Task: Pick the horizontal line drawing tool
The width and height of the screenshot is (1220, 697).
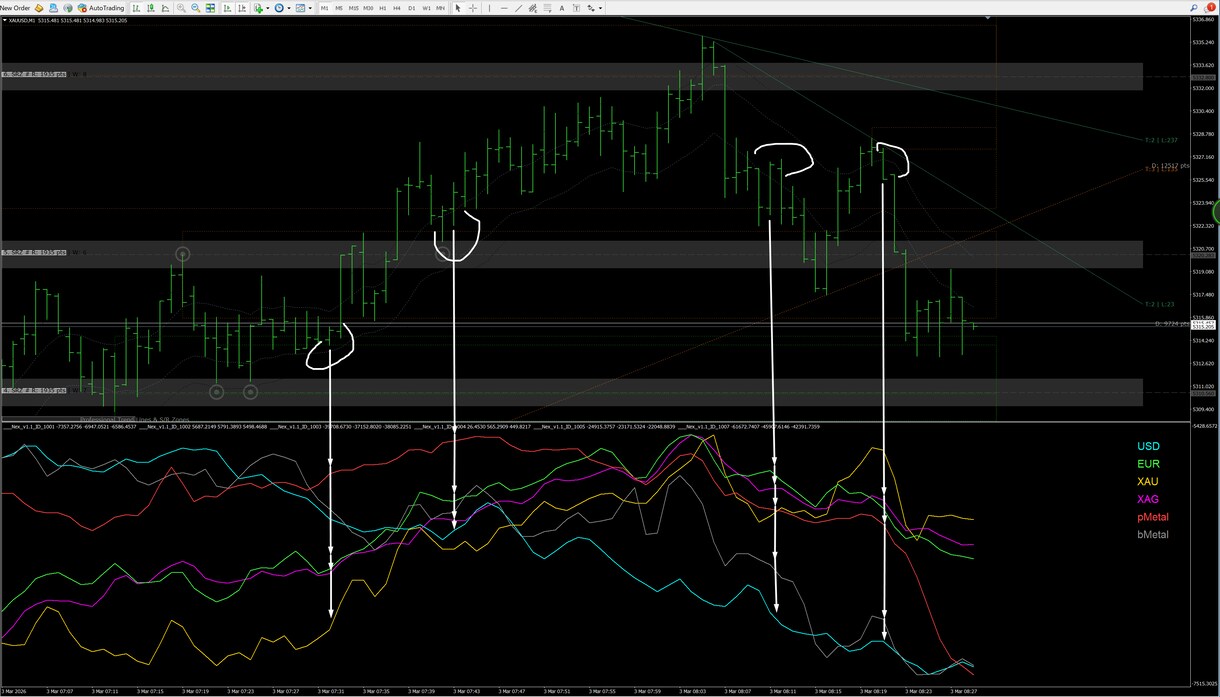Action: click(504, 8)
